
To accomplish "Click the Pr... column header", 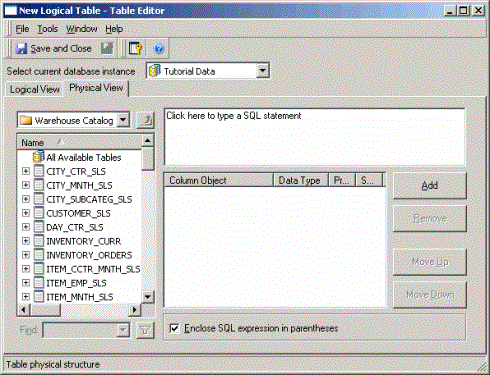I will click(x=342, y=180).
